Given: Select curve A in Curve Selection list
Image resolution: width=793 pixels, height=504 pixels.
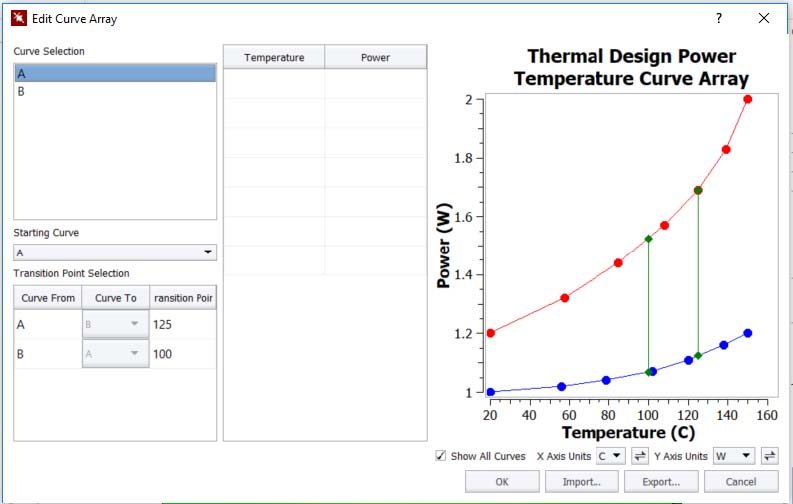Looking at the screenshot, I should (115, 73).
